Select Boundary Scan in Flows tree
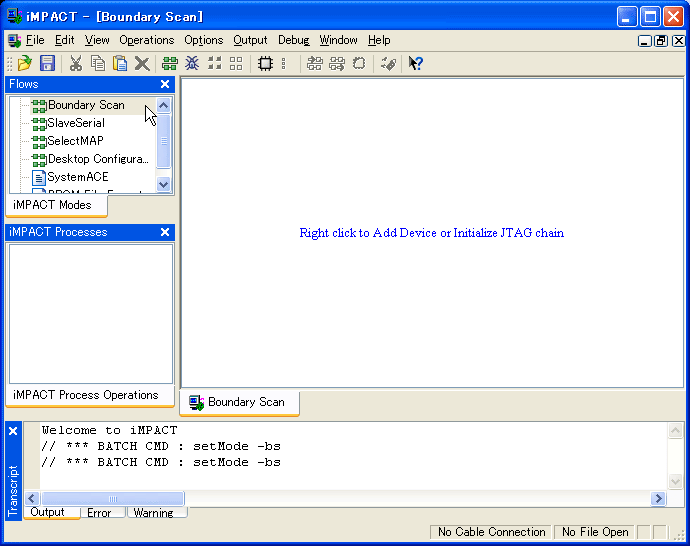The width and height of the screenshot is (690, 546). point(86,105)
